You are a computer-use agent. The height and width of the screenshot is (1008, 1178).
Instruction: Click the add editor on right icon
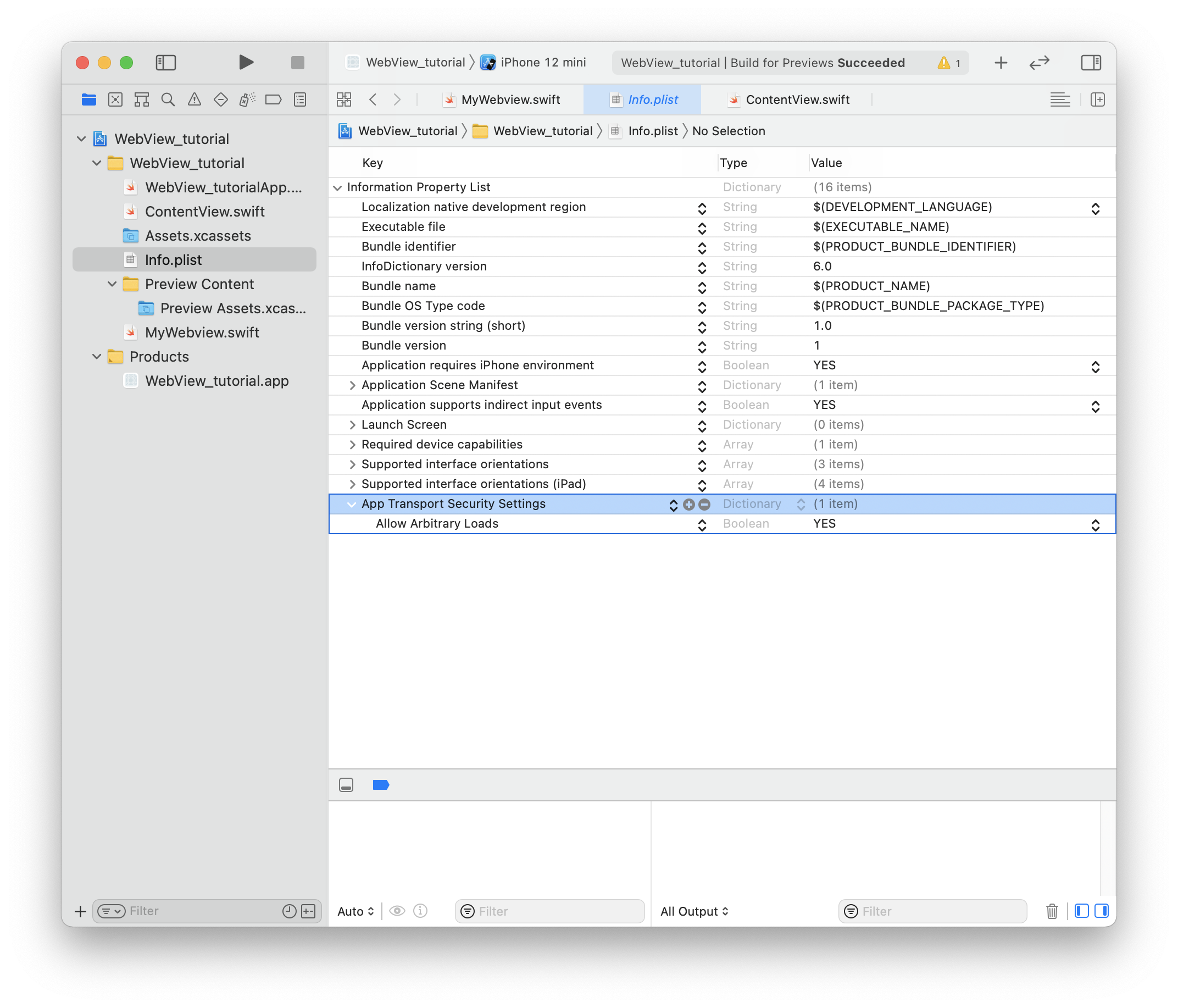[1098, 100]
